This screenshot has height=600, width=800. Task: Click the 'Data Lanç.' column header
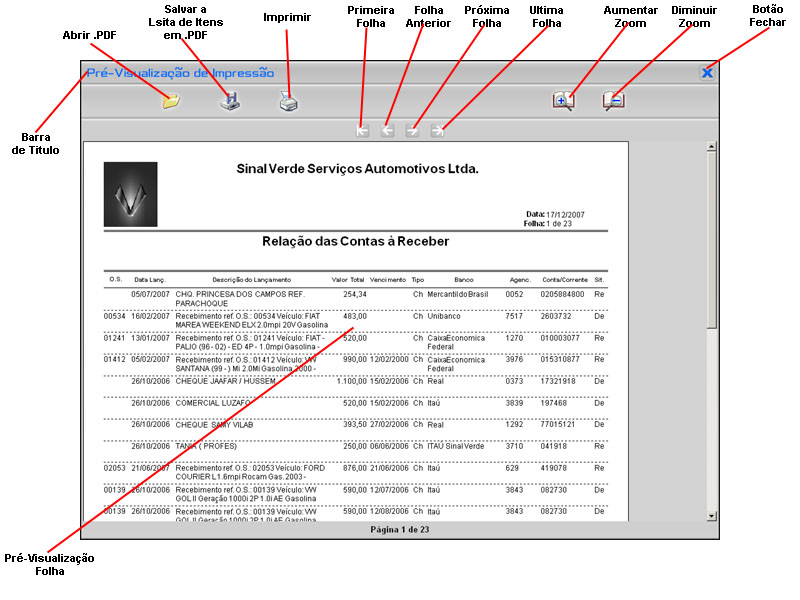click(150, 280)
